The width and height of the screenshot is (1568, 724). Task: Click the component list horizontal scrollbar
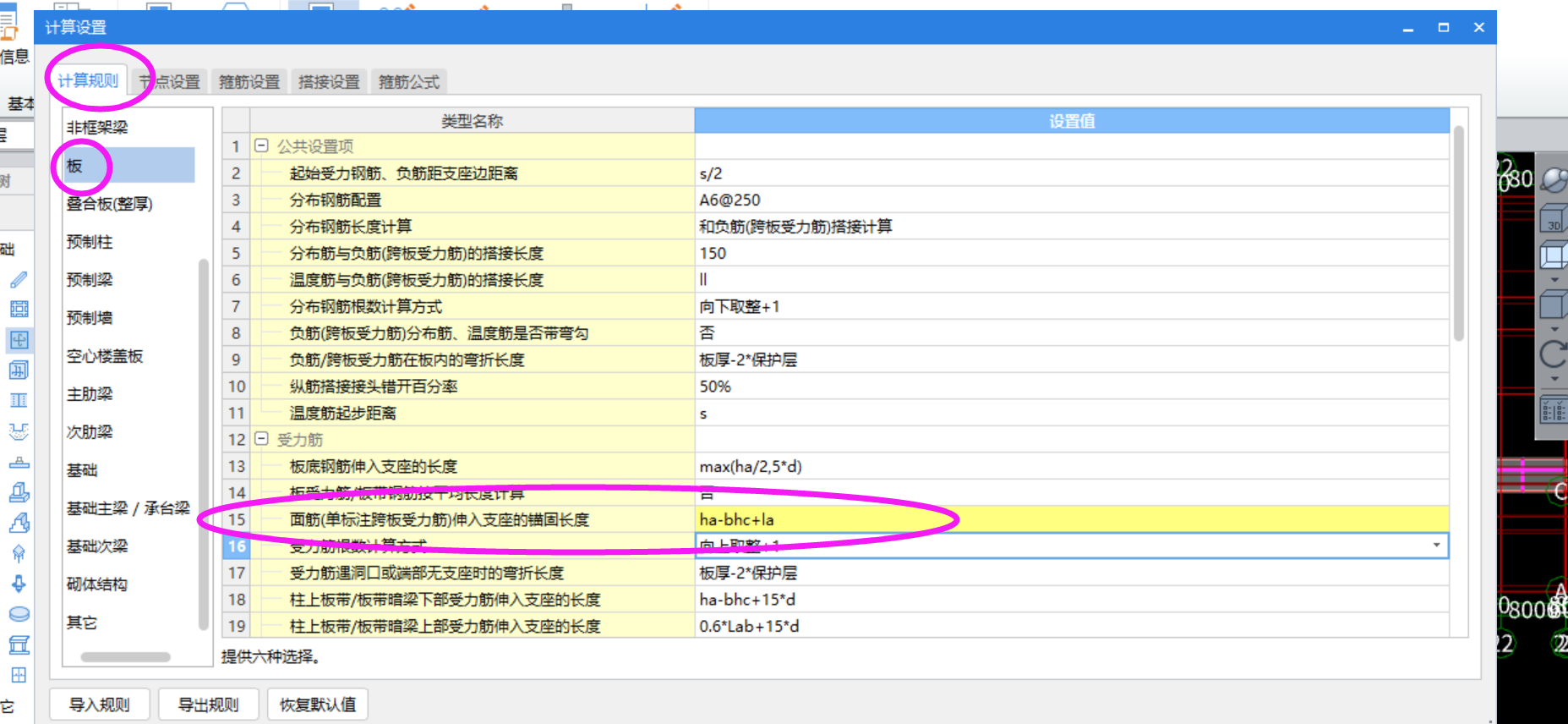click(x=125, y=657)
